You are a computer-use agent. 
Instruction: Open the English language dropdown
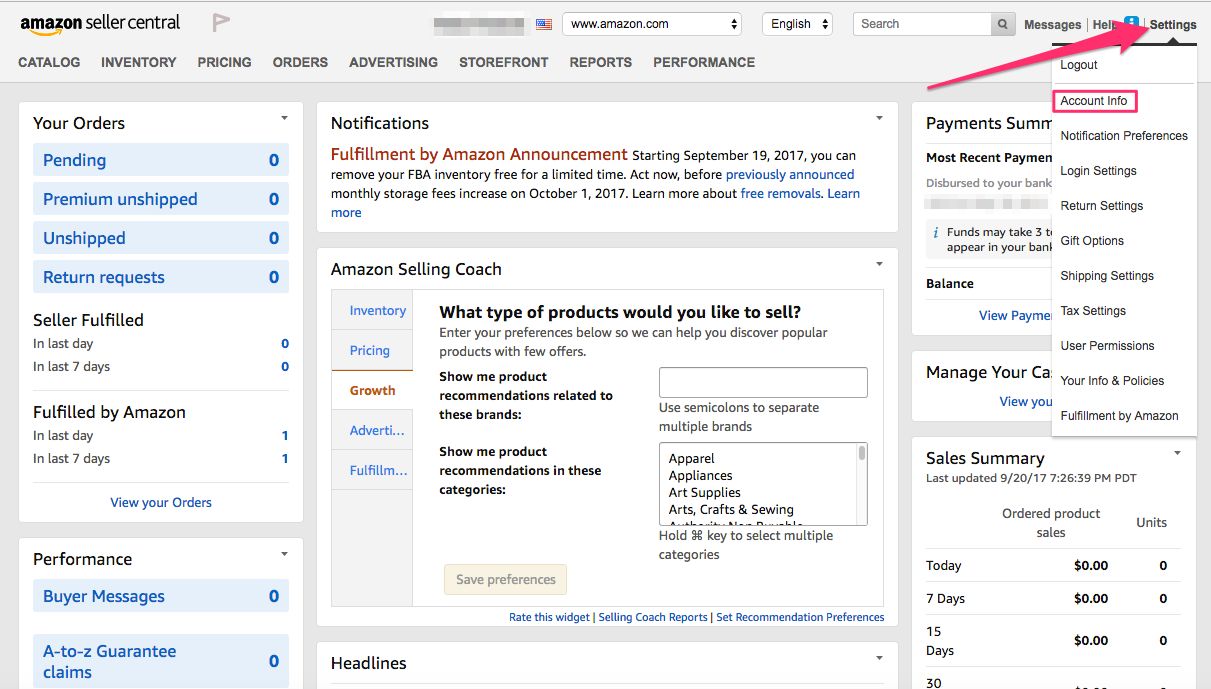point(797,24)
